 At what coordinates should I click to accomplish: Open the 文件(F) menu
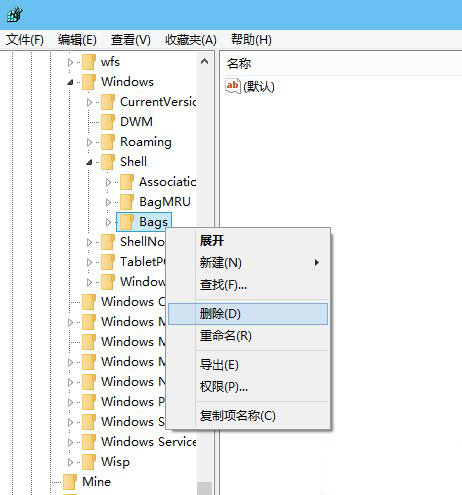[25, 40]
